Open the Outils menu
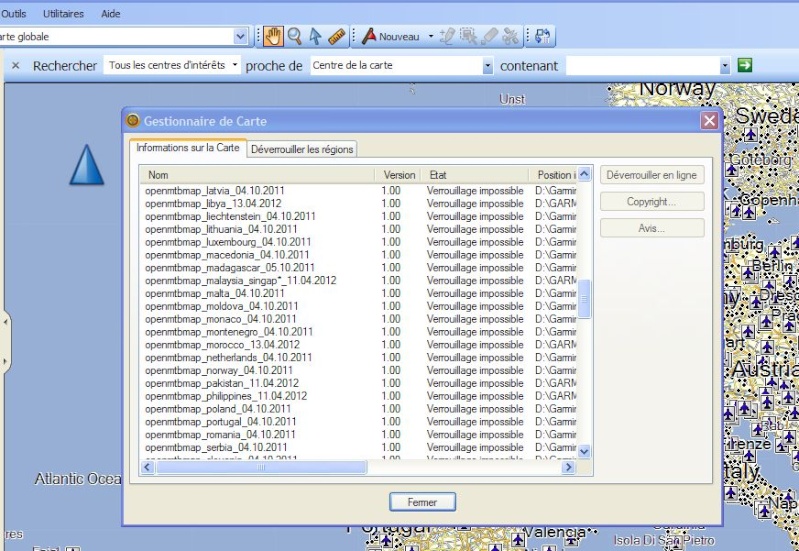 (14, 14)
